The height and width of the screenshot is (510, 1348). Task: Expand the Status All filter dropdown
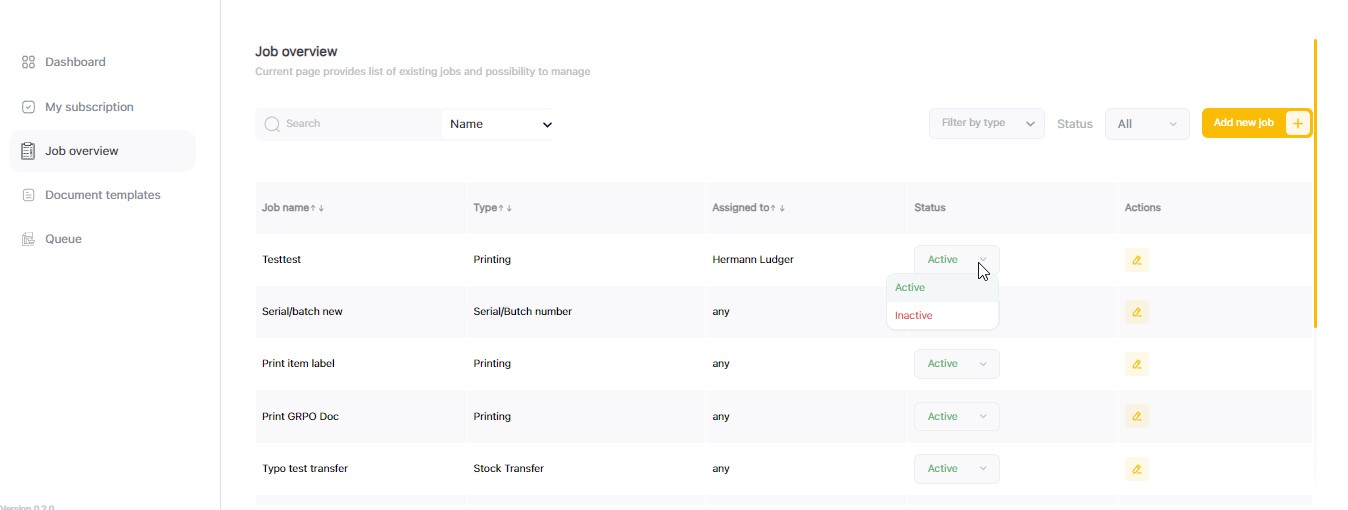coord(1147,124)
